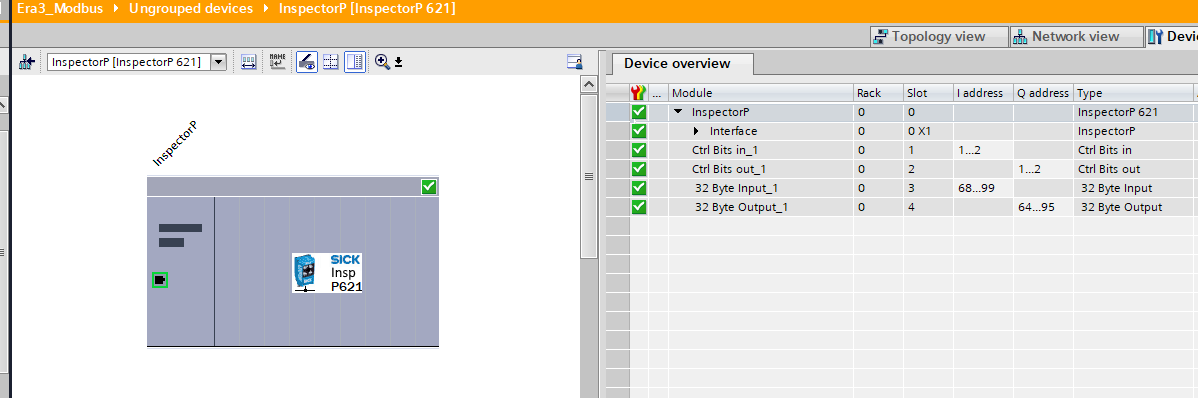Open the zoom level dropdown arrow
This screenshot has width=1198, height=398.
point(398,63)
